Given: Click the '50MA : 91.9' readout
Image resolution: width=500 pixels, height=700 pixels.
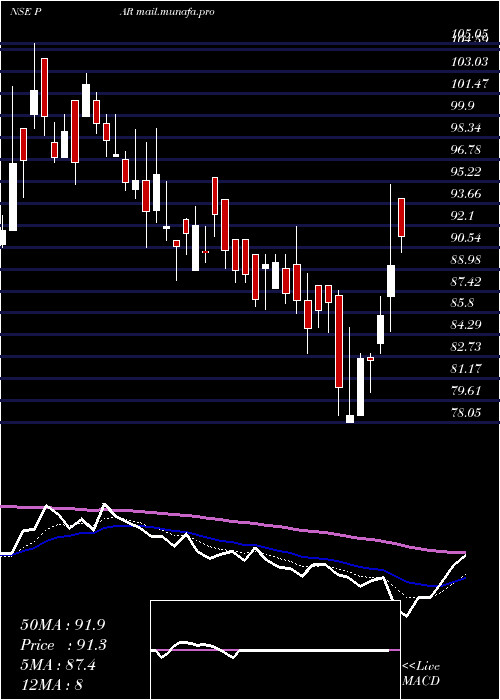Looking at the screenshot, I should (63, 625).
